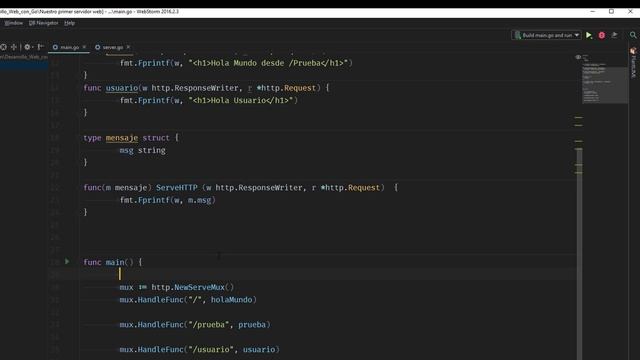Run the program with the green play button
640x360 pixels.
[x=589, y=36]
